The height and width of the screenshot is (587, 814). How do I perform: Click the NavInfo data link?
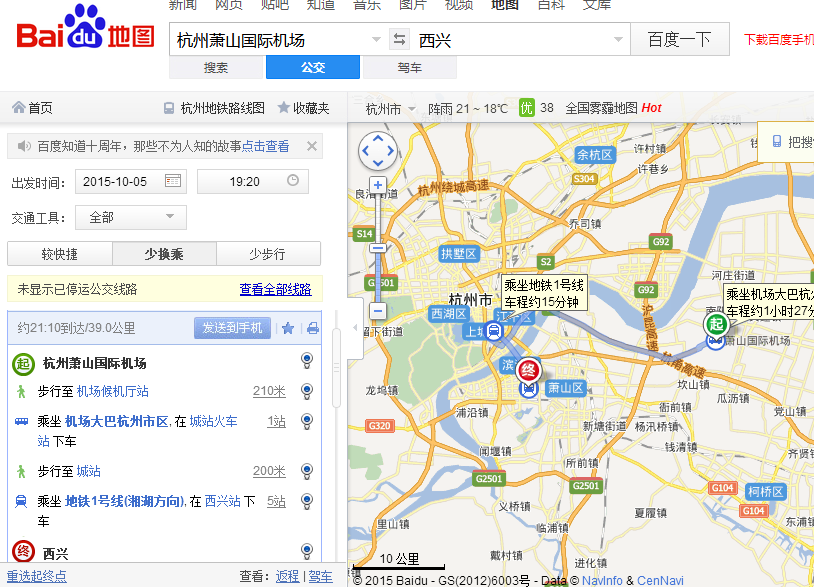point(602,580)
